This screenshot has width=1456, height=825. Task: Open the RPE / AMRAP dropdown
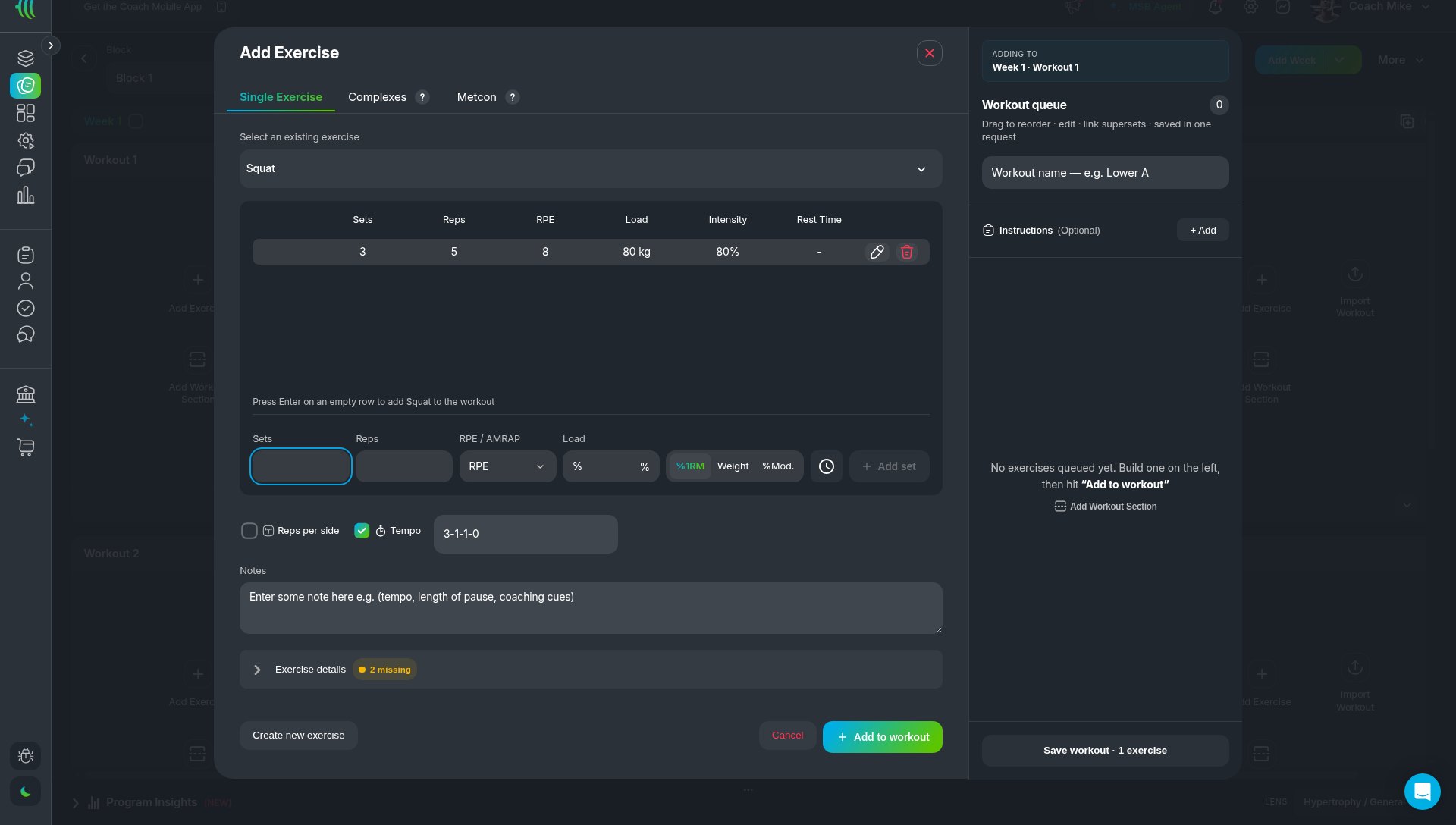coord(507,466)
